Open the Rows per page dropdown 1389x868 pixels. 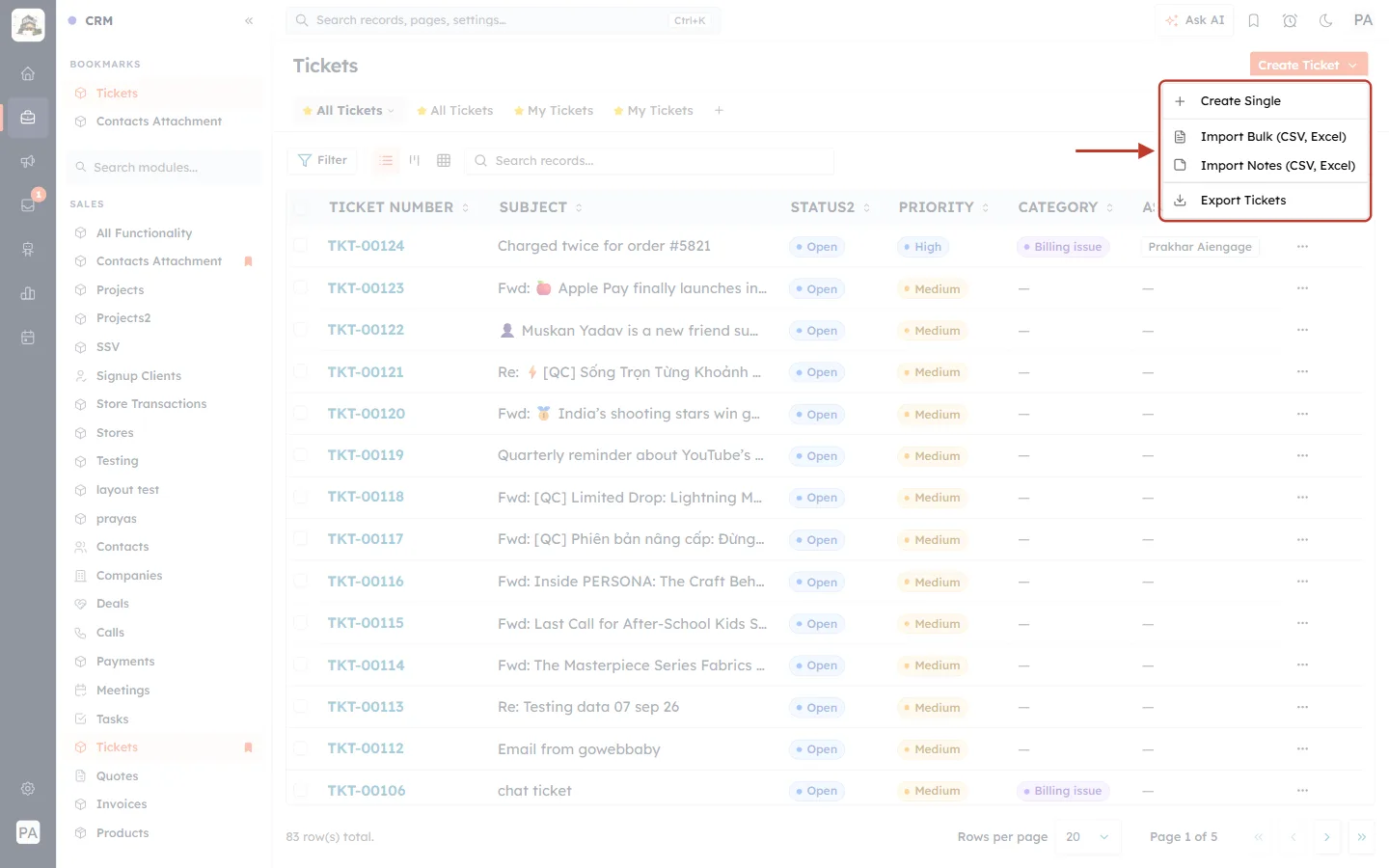tap(1088, 837)
